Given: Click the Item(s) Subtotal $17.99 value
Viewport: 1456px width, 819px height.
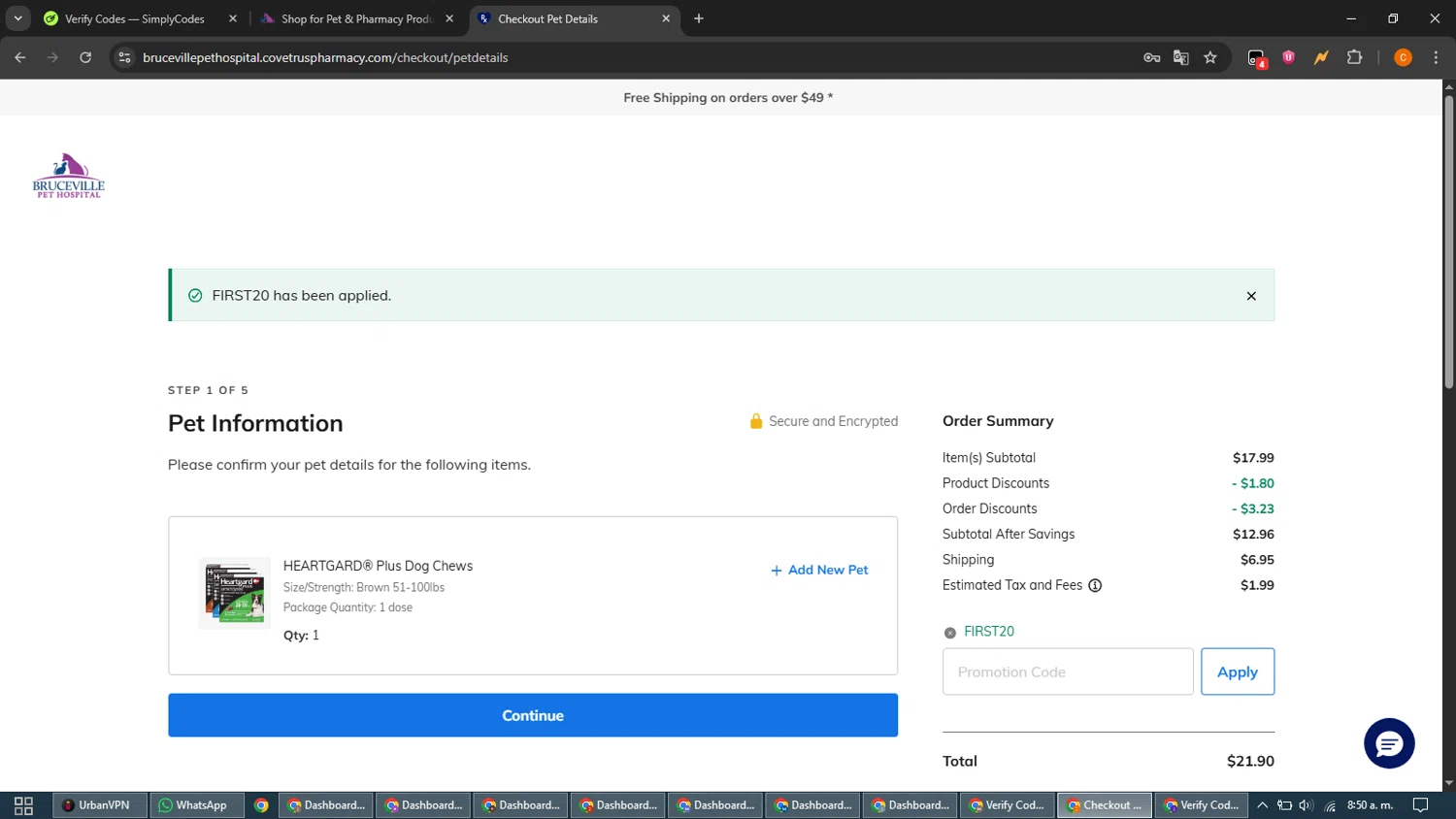Looking at the screenshot, I should tap(1253, 458).
